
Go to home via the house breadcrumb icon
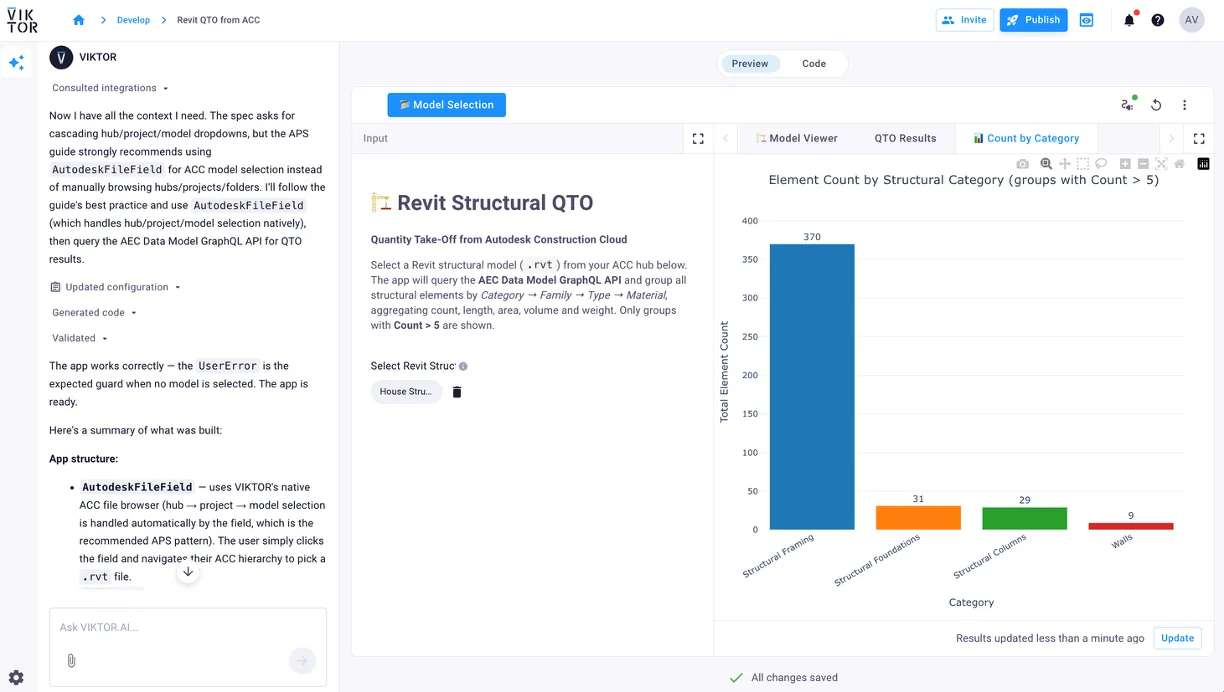pyautogui.click(x=79, y=20)
